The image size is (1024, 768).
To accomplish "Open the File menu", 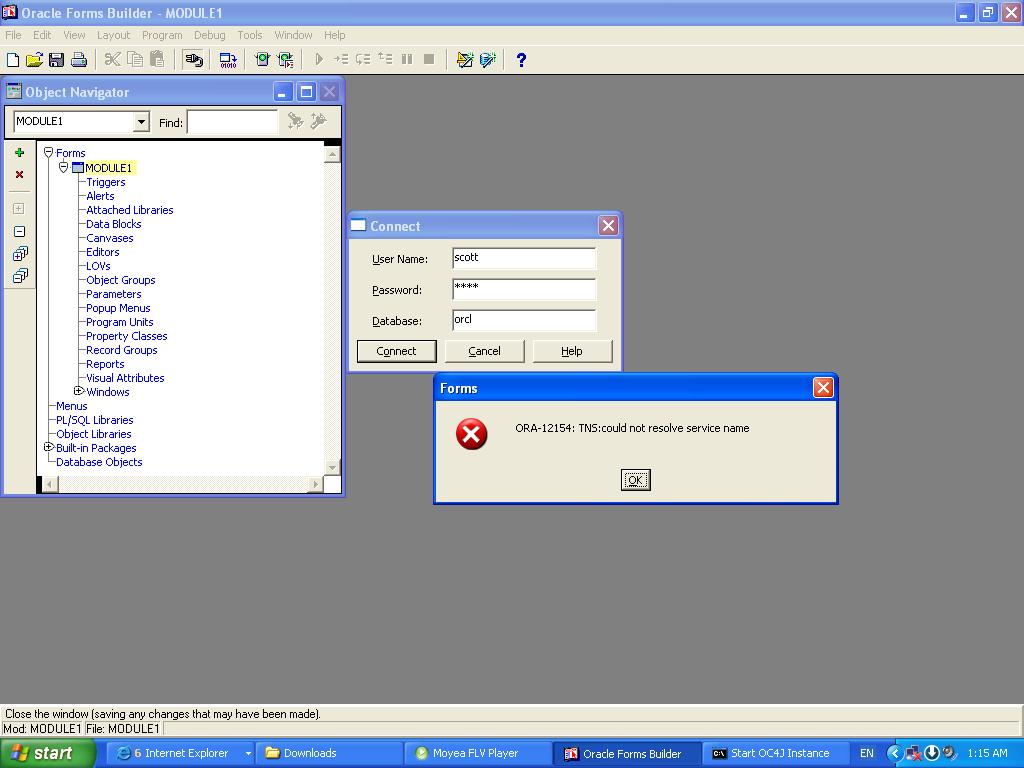I will (x=13, y=35).
